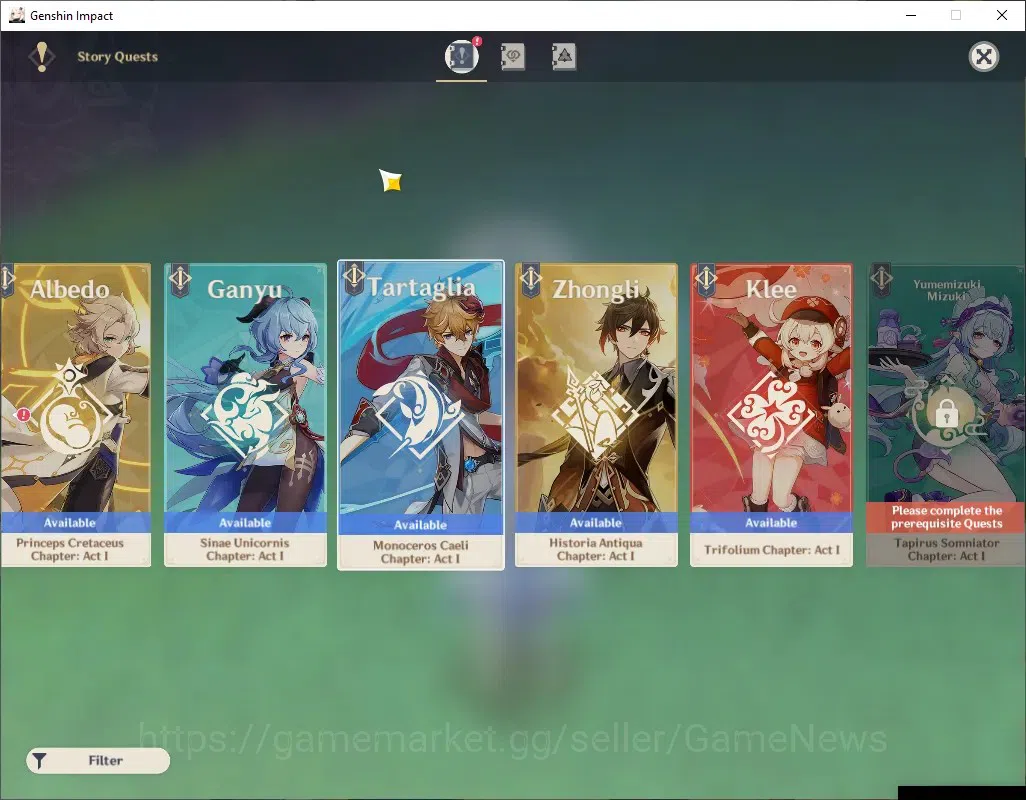Image resolution: width=1026 pixels, height=800 pixels.
Task: Click 'Princeps Cretaceus Chapter: Act I' text
Action: tap(70, 549)
